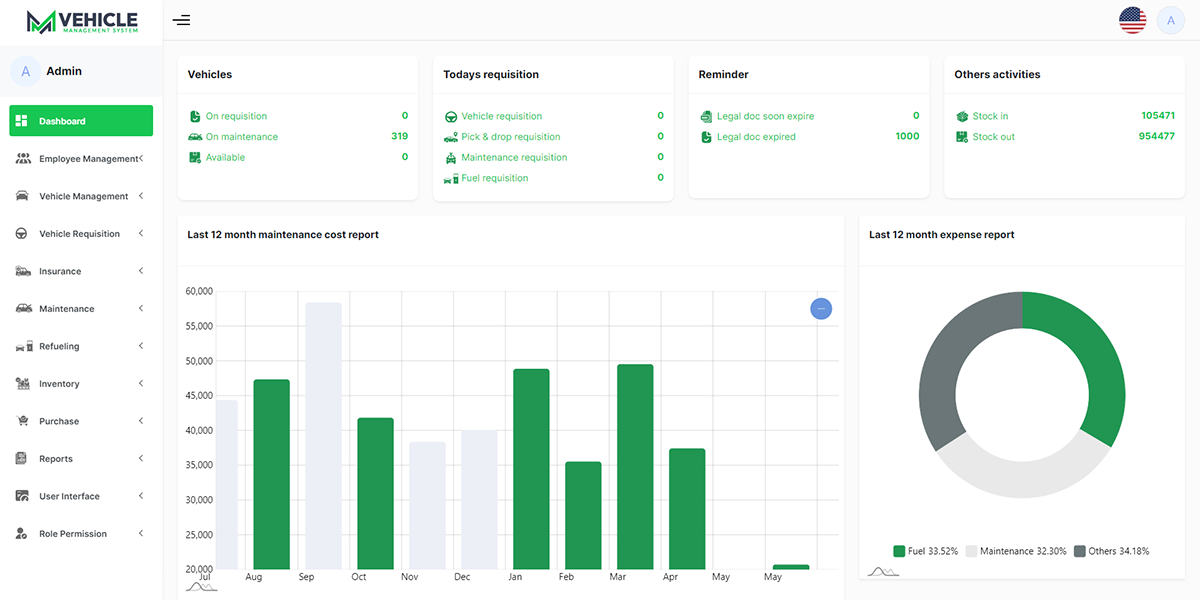Open the Legal doc expired link
The image size is (1200, 600).
(x=756, y=137)
